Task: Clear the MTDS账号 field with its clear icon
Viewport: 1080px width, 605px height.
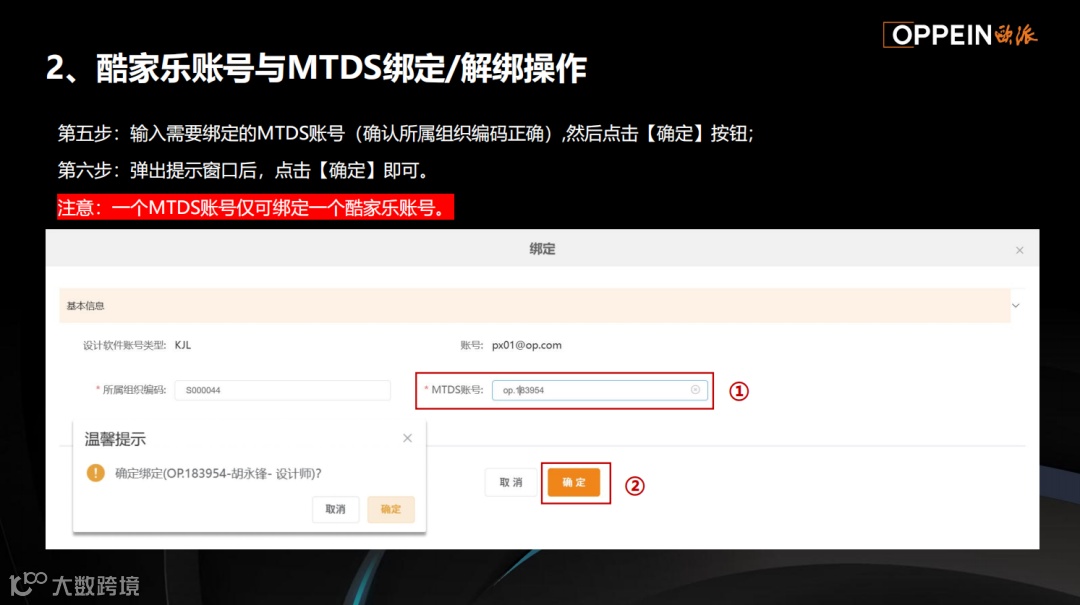Action: coord(695,390)
